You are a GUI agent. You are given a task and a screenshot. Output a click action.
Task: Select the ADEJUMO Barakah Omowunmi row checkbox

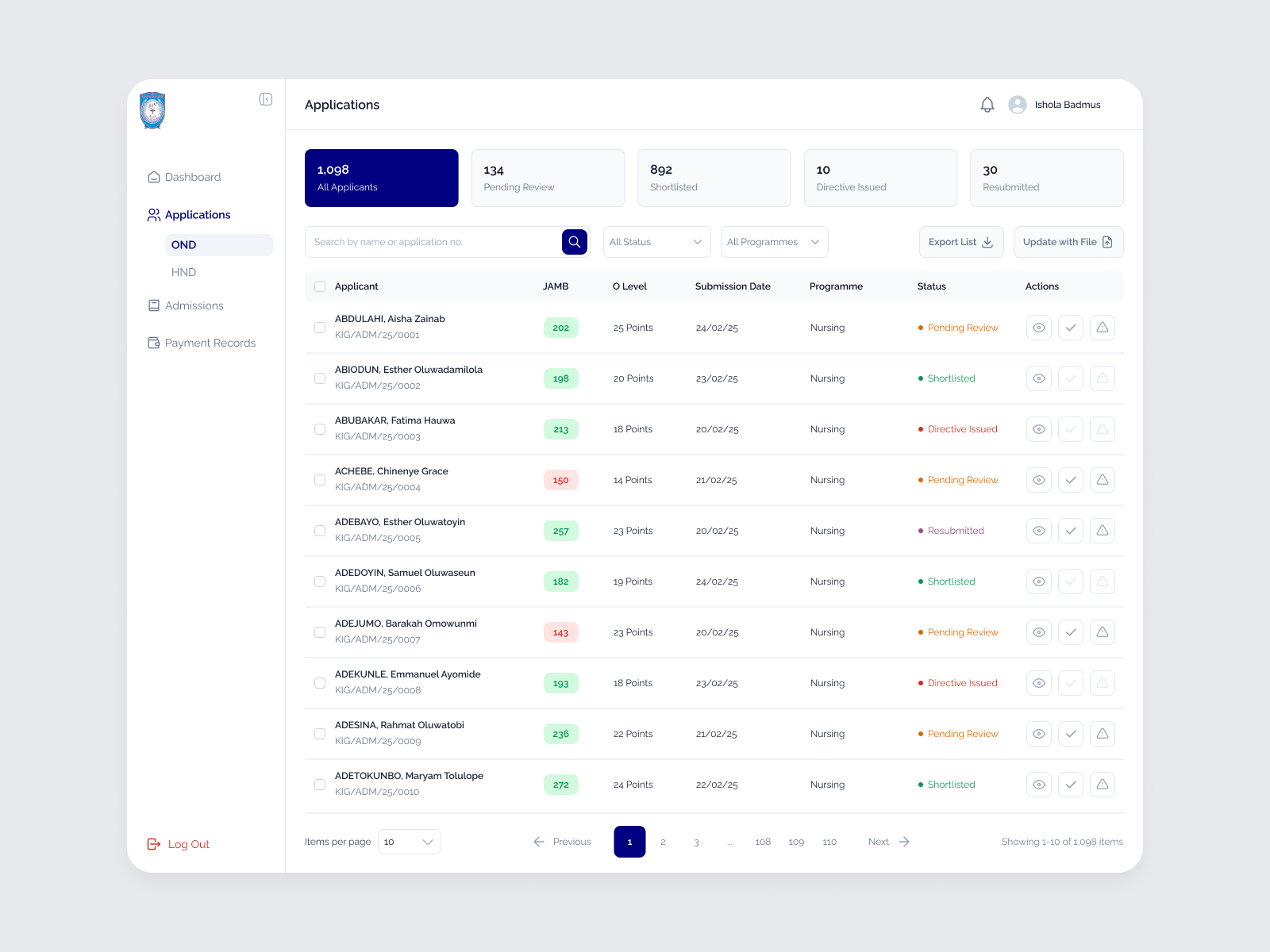pos(320,632)
